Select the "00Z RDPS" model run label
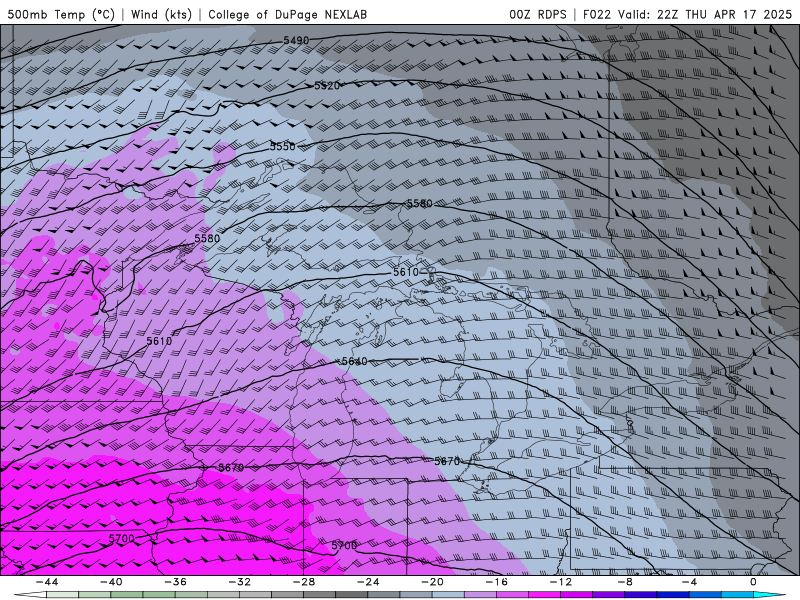This screenshot has width=800, height=600. coord(538,14)
